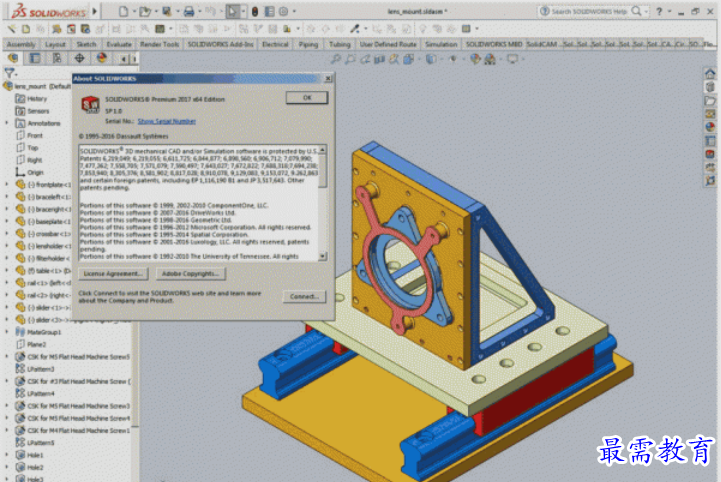
Task: Open the dropdown arrow next to Print
Action: [x=200, y=11]
